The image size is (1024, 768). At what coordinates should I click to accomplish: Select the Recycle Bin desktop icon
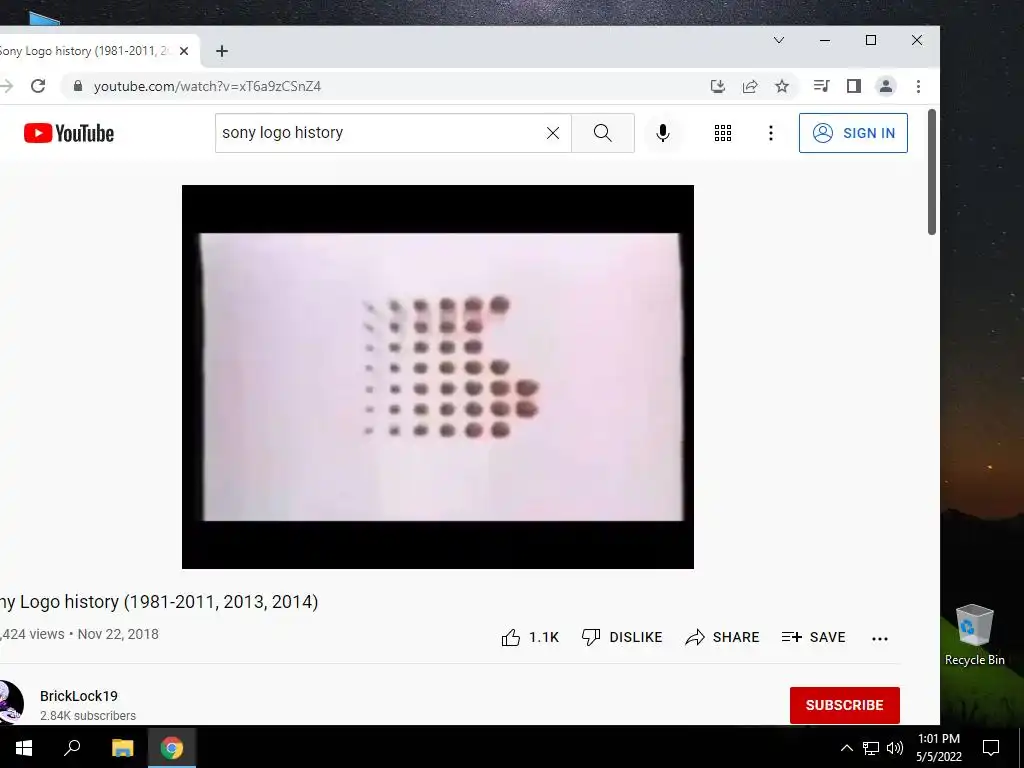pos(974,635)
